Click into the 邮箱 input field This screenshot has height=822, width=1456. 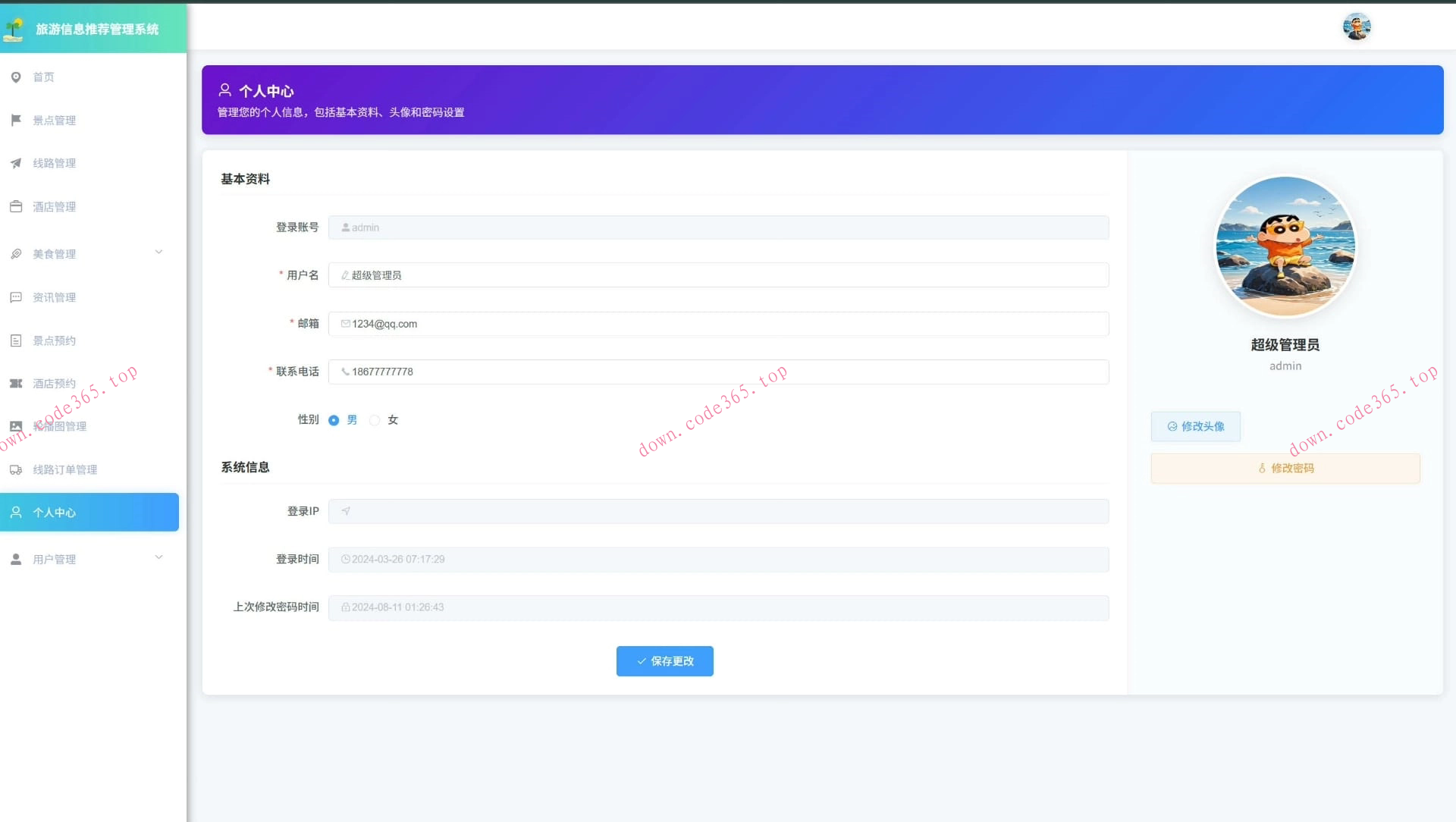(718, 324)
